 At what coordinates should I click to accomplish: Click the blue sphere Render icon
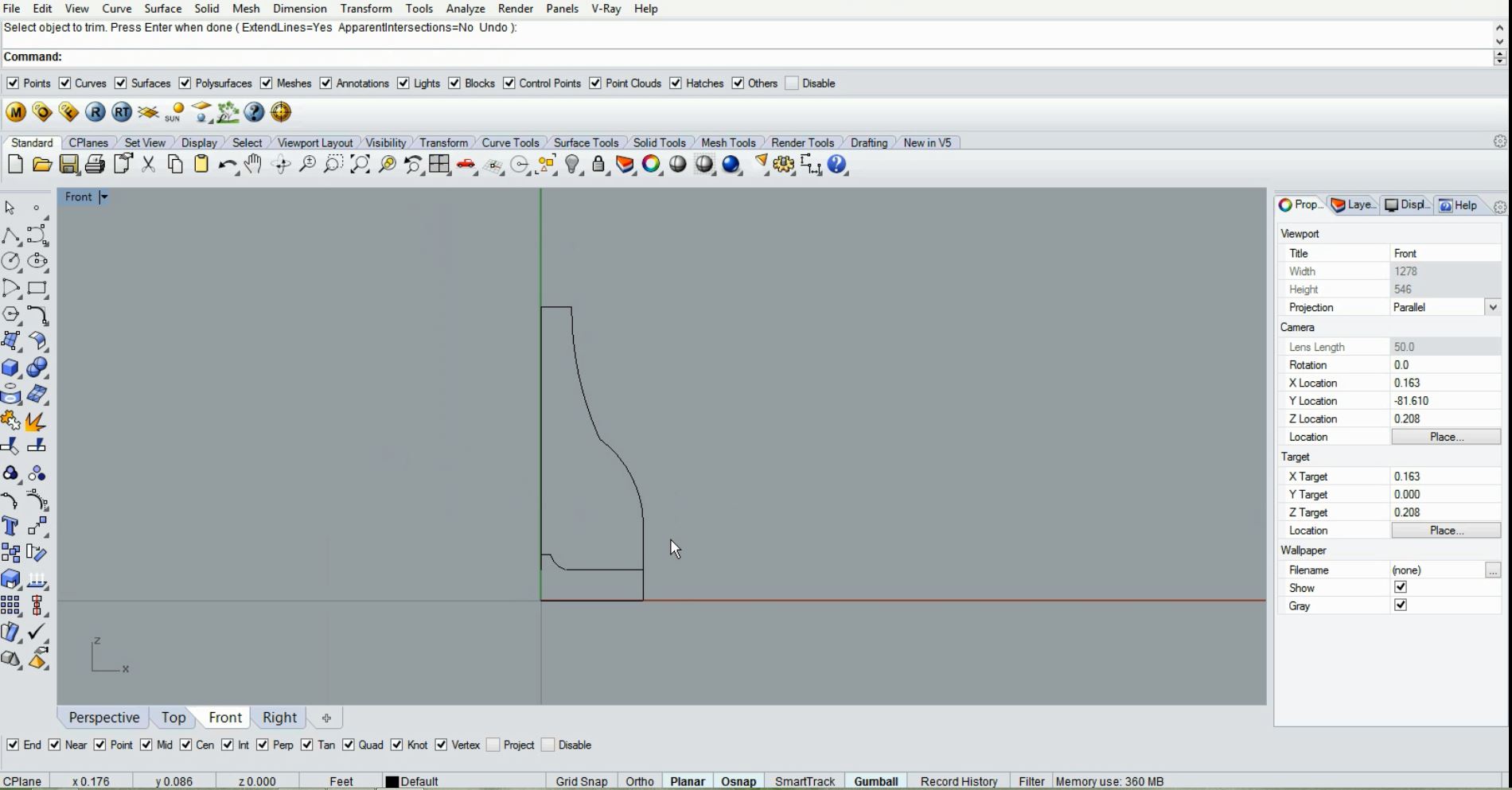point(731,165)
